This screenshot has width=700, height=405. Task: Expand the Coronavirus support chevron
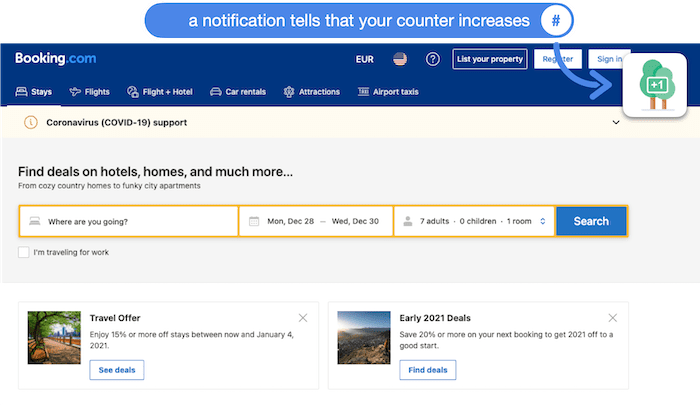(x=616, y=122)
